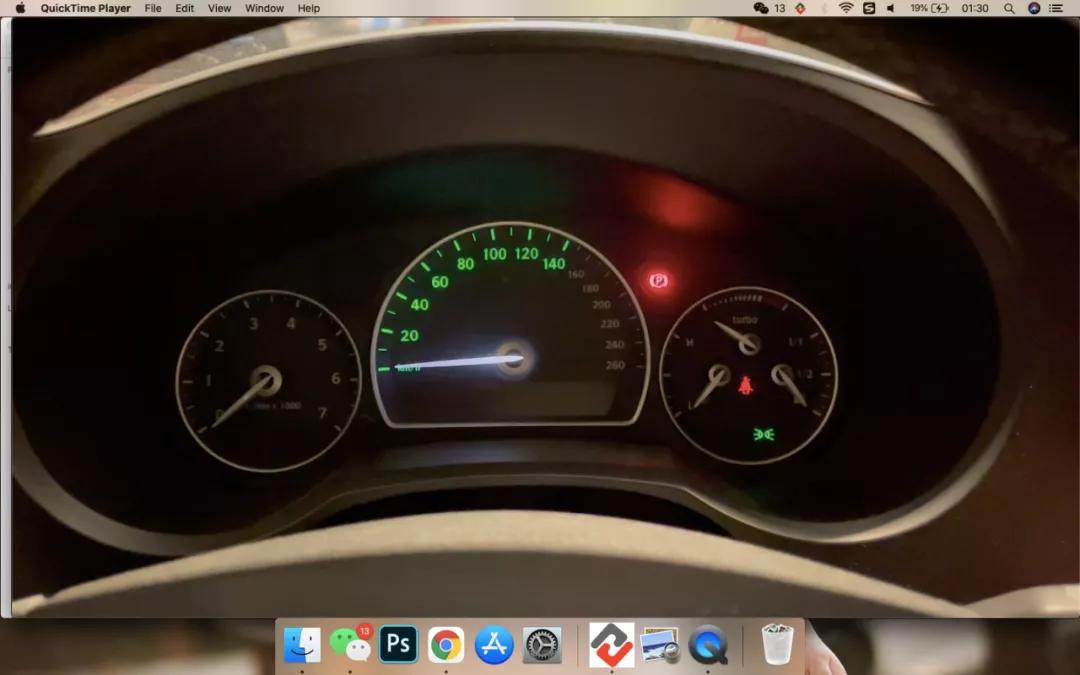Open Finder from the Dock
The width and height of the screenshot is (1080, 675).
302,645
